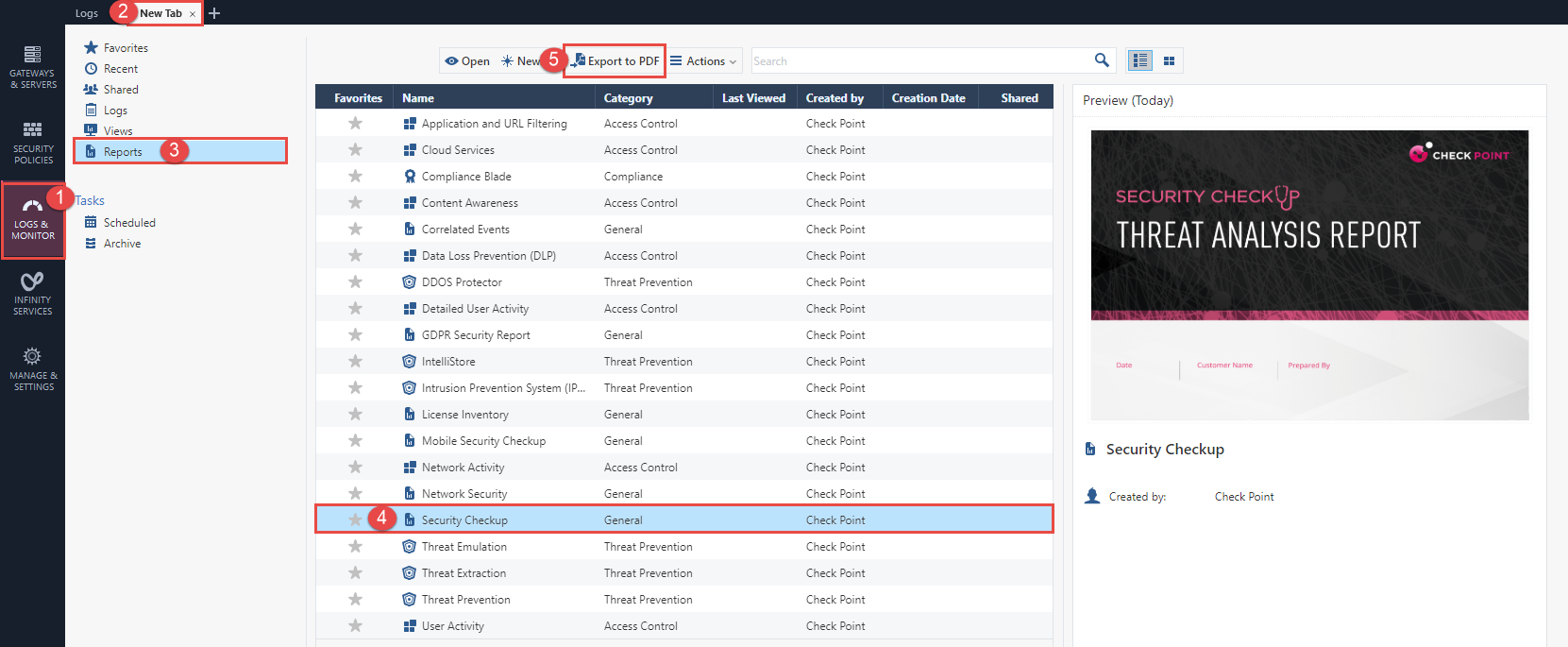Image resolution: width=1568 pixels, height=647 pixels.
Task: Mark Content Awareness as favorite
Action: 355,202
